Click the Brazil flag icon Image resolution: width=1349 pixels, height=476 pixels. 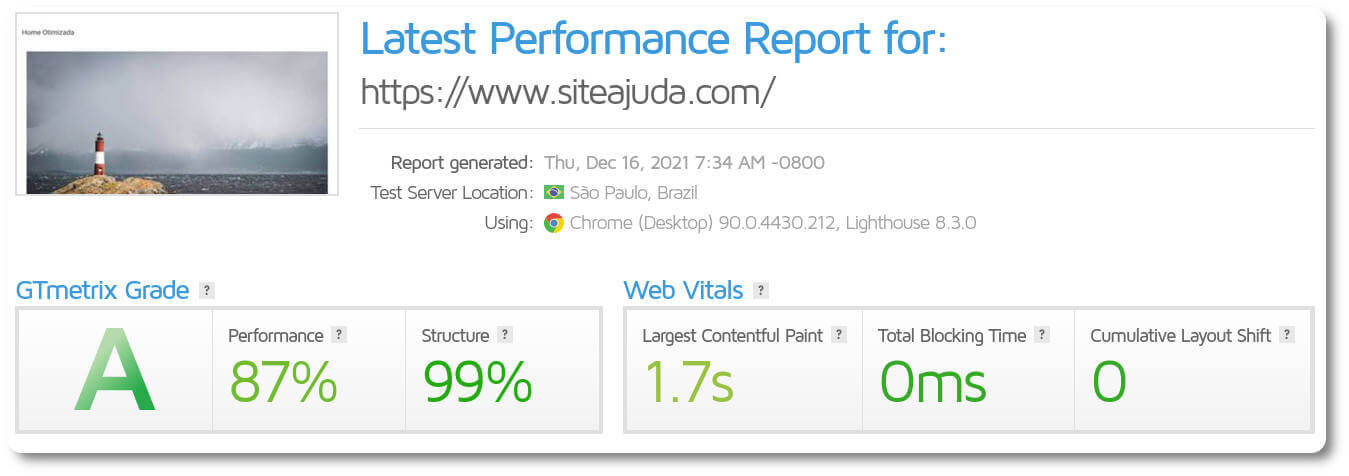click(x=554, y=192)
